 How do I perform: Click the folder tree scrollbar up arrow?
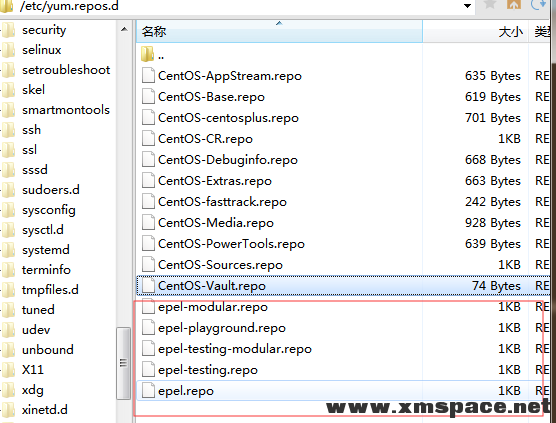(x=124, y=29)
